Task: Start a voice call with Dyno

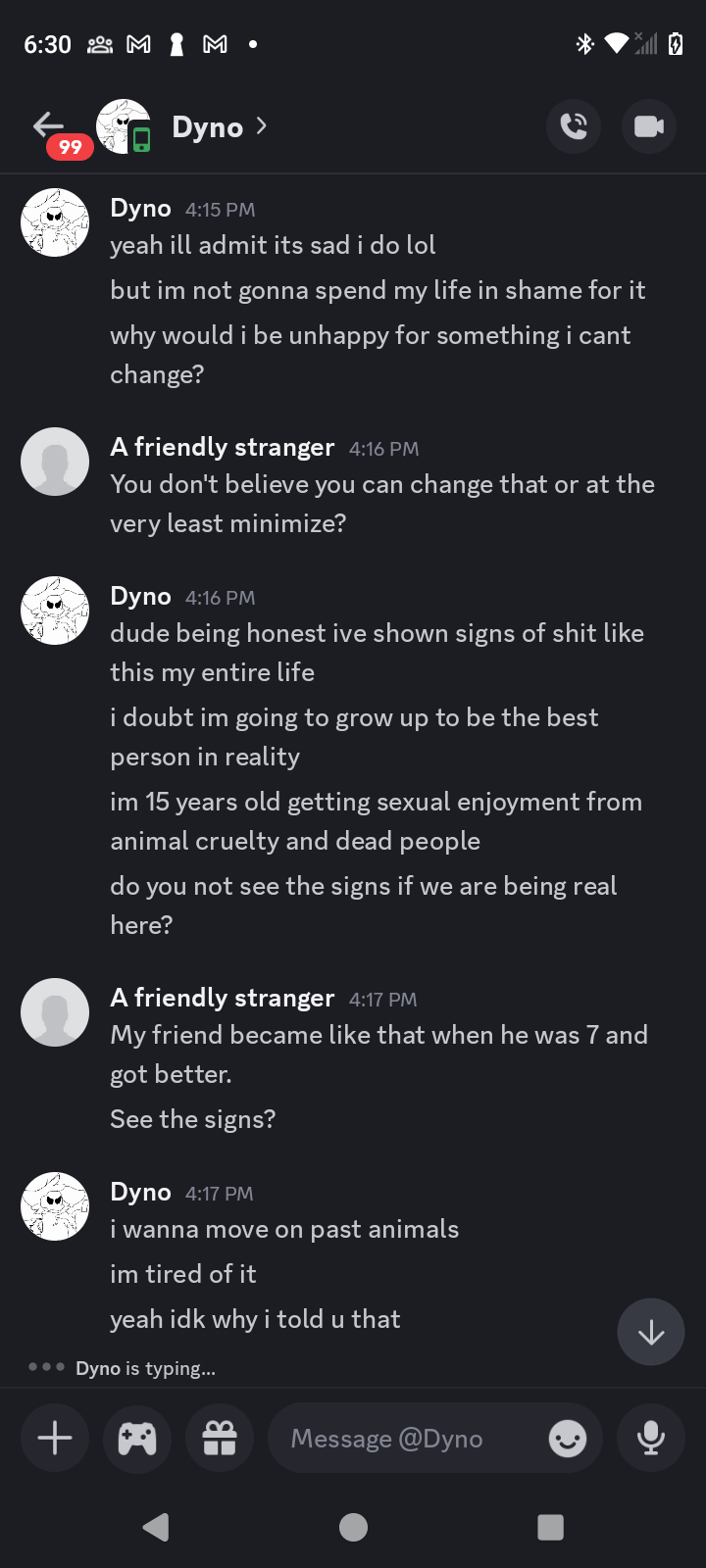Action: [x=574, y=126]
